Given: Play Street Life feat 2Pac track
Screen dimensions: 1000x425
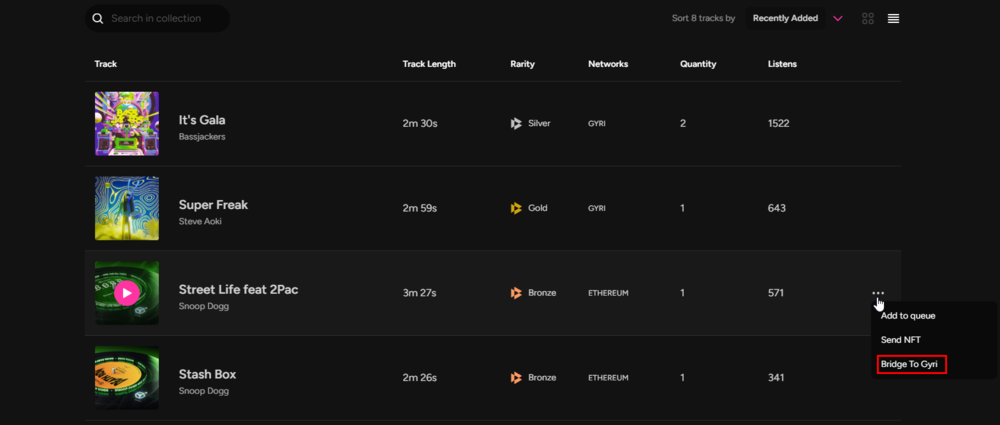Looking at the screenshot, I should (x=127, y=293).
